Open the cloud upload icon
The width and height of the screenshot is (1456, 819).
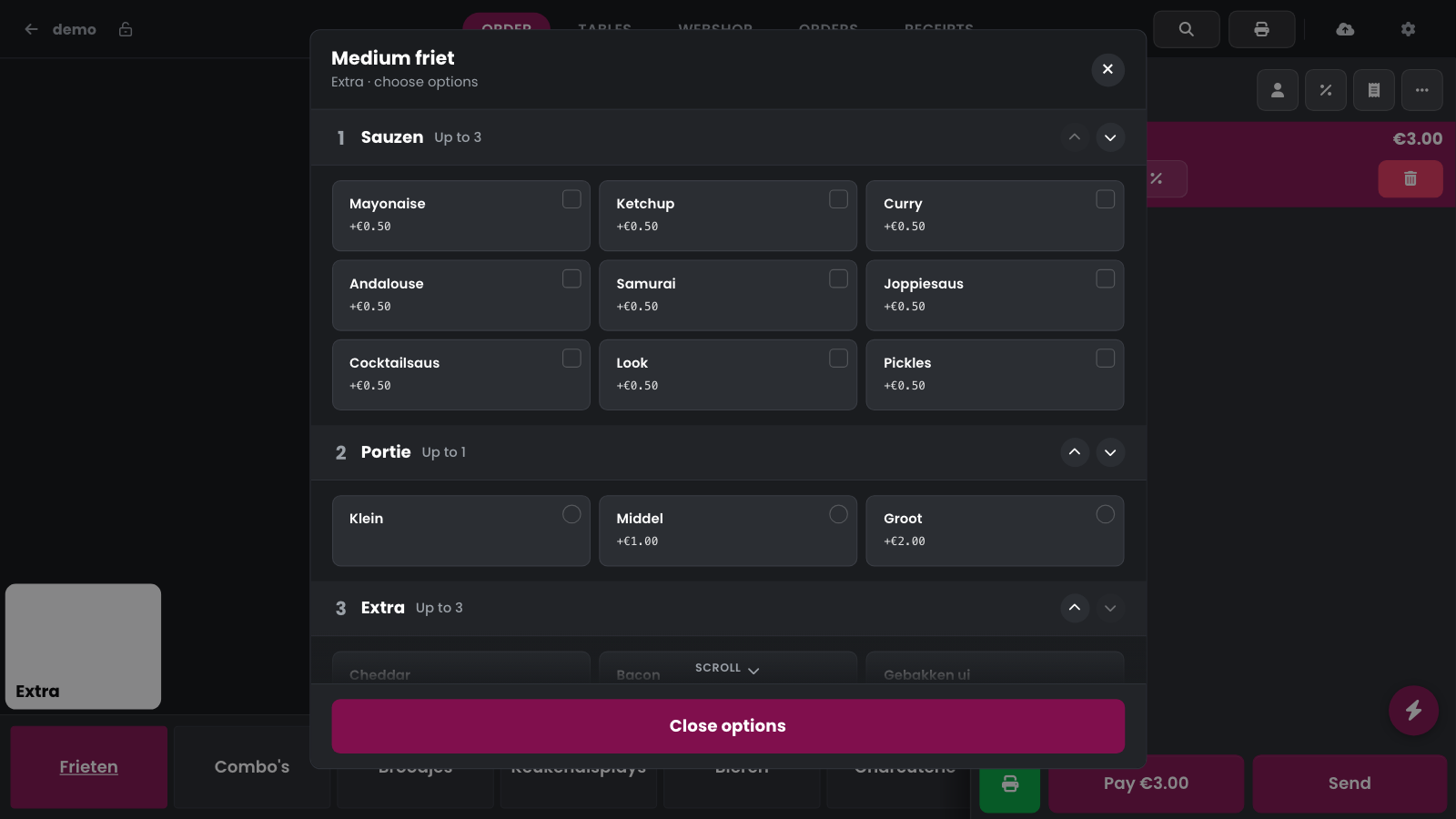(1345, 29)
